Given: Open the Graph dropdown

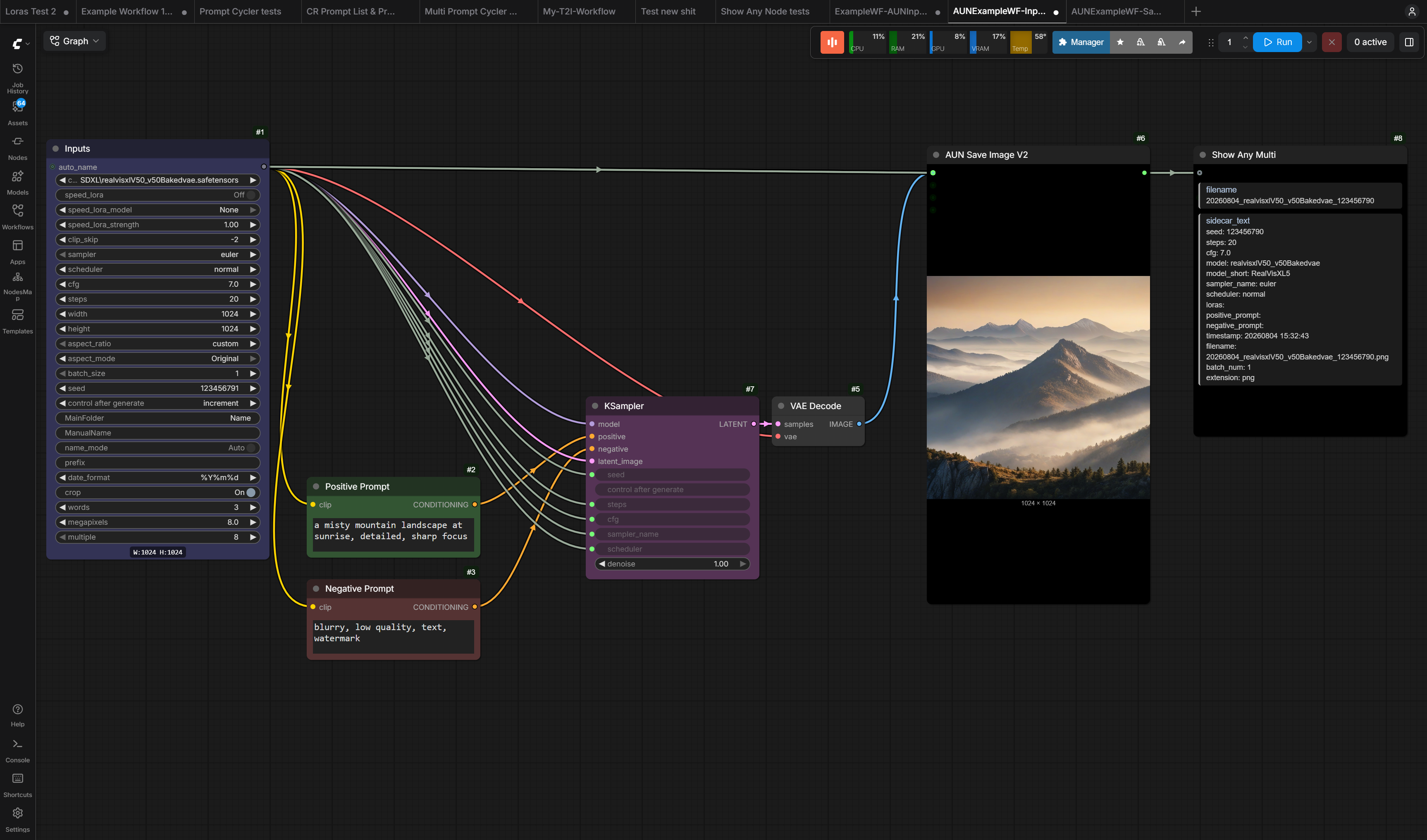Looking at the screenshot, I should coord(74,41).
